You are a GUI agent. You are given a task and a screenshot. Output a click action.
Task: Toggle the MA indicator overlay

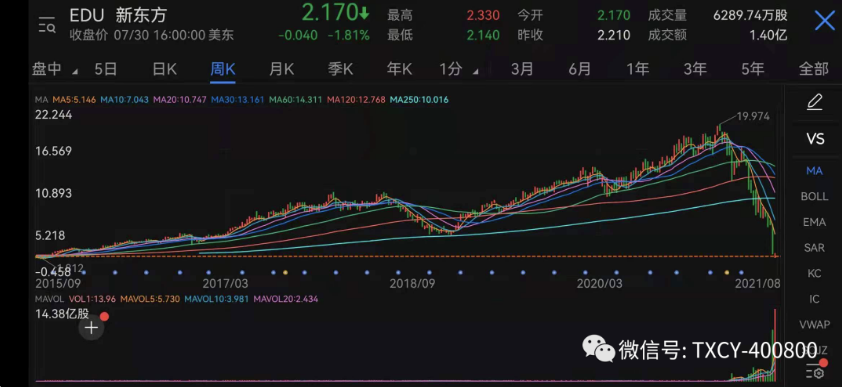pos(814,171)
